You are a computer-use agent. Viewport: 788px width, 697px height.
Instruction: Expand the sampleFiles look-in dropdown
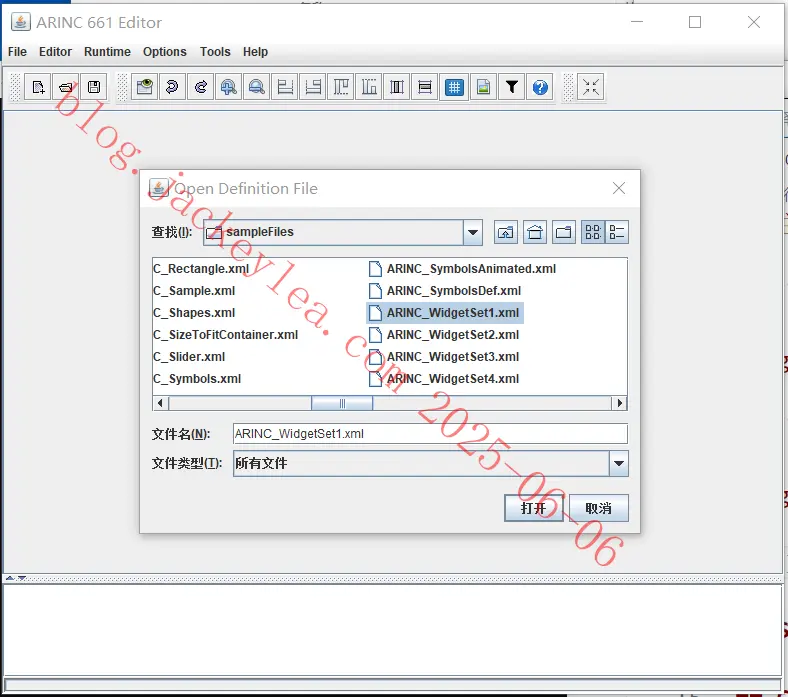pos(473,232)
